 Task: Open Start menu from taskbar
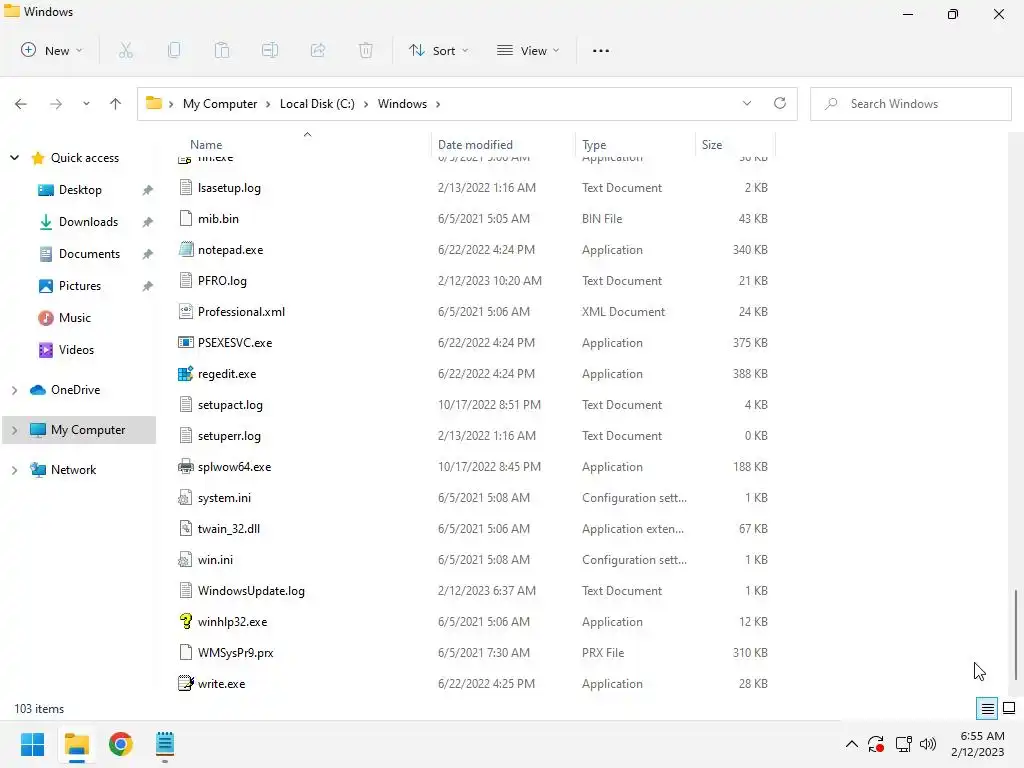coord(32,744)
